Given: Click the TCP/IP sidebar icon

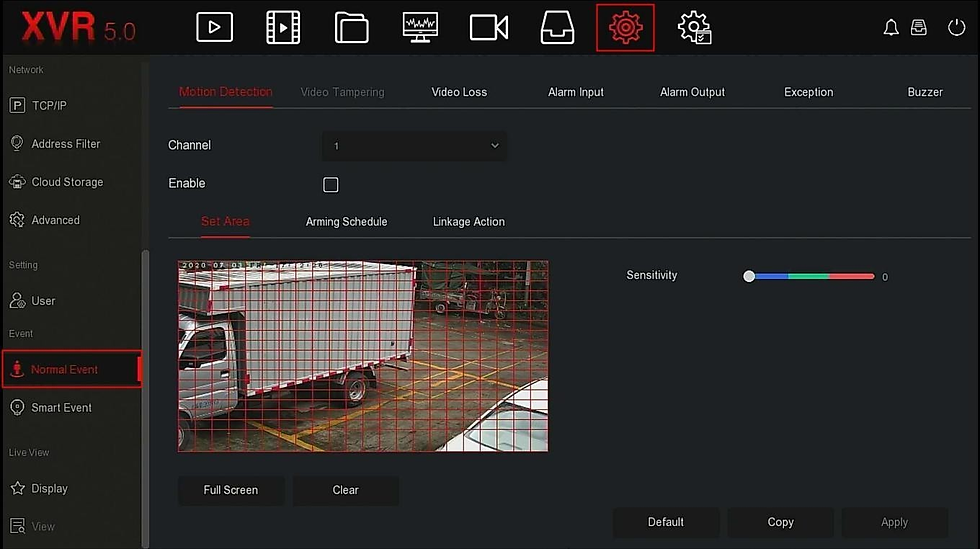Looking at the screenshot, I should click(x=17, y=106).
